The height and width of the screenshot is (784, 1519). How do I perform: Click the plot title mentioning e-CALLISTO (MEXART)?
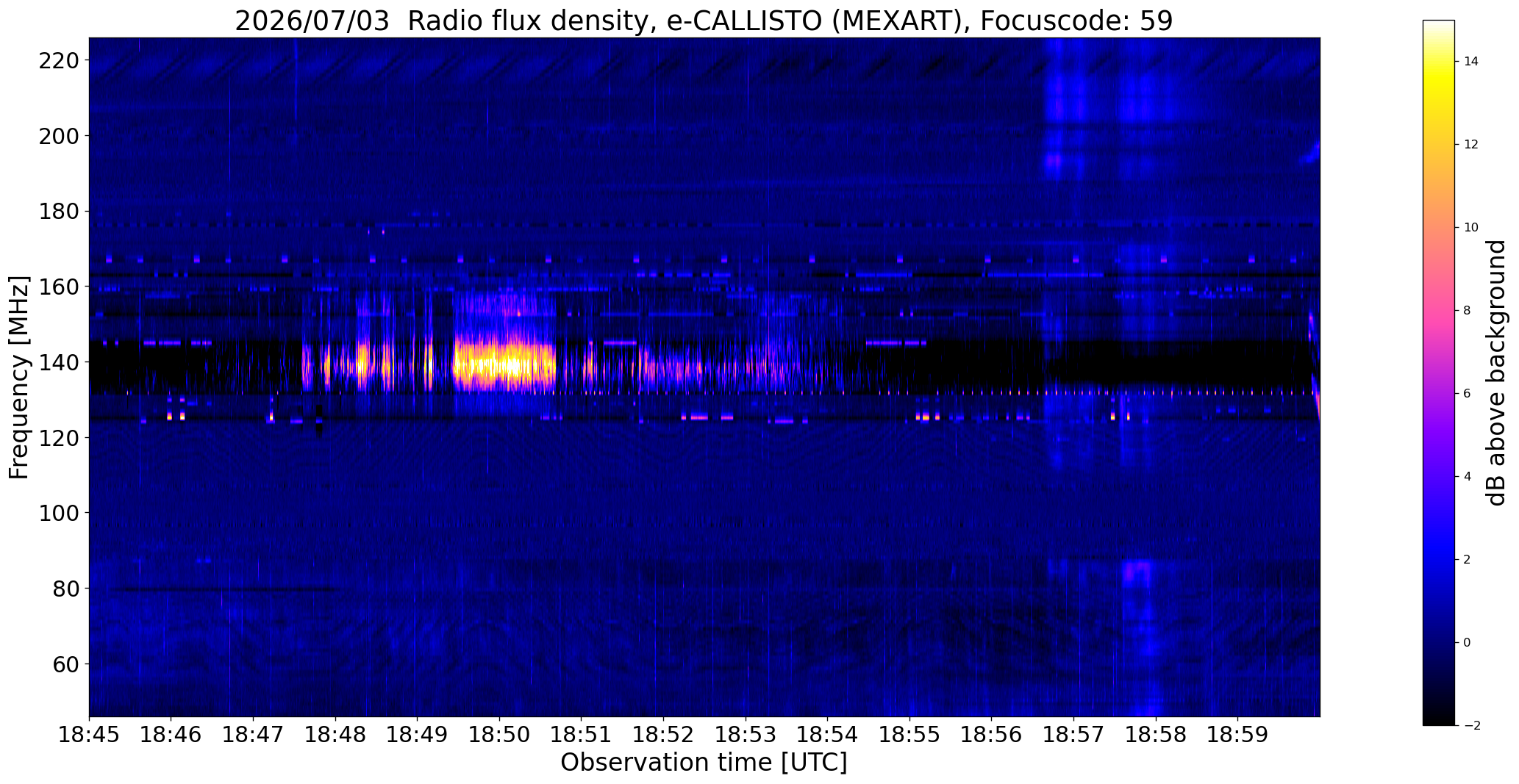tap(704, 21)
